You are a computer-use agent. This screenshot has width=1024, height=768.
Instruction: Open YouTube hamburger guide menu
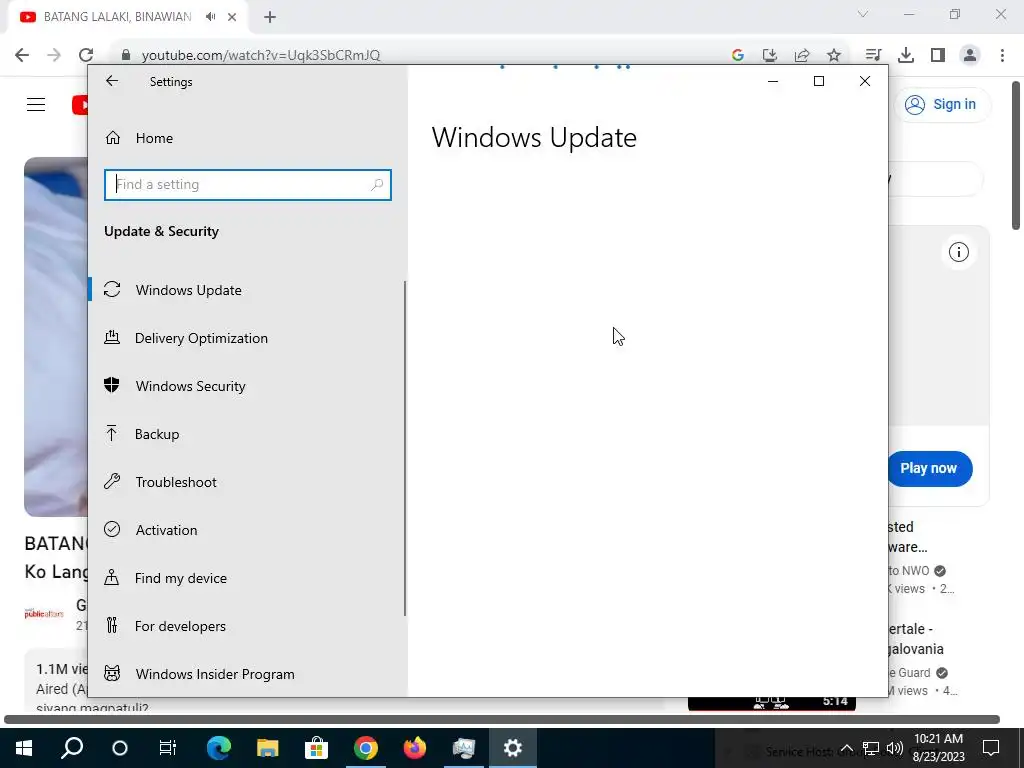coord(36,104)
